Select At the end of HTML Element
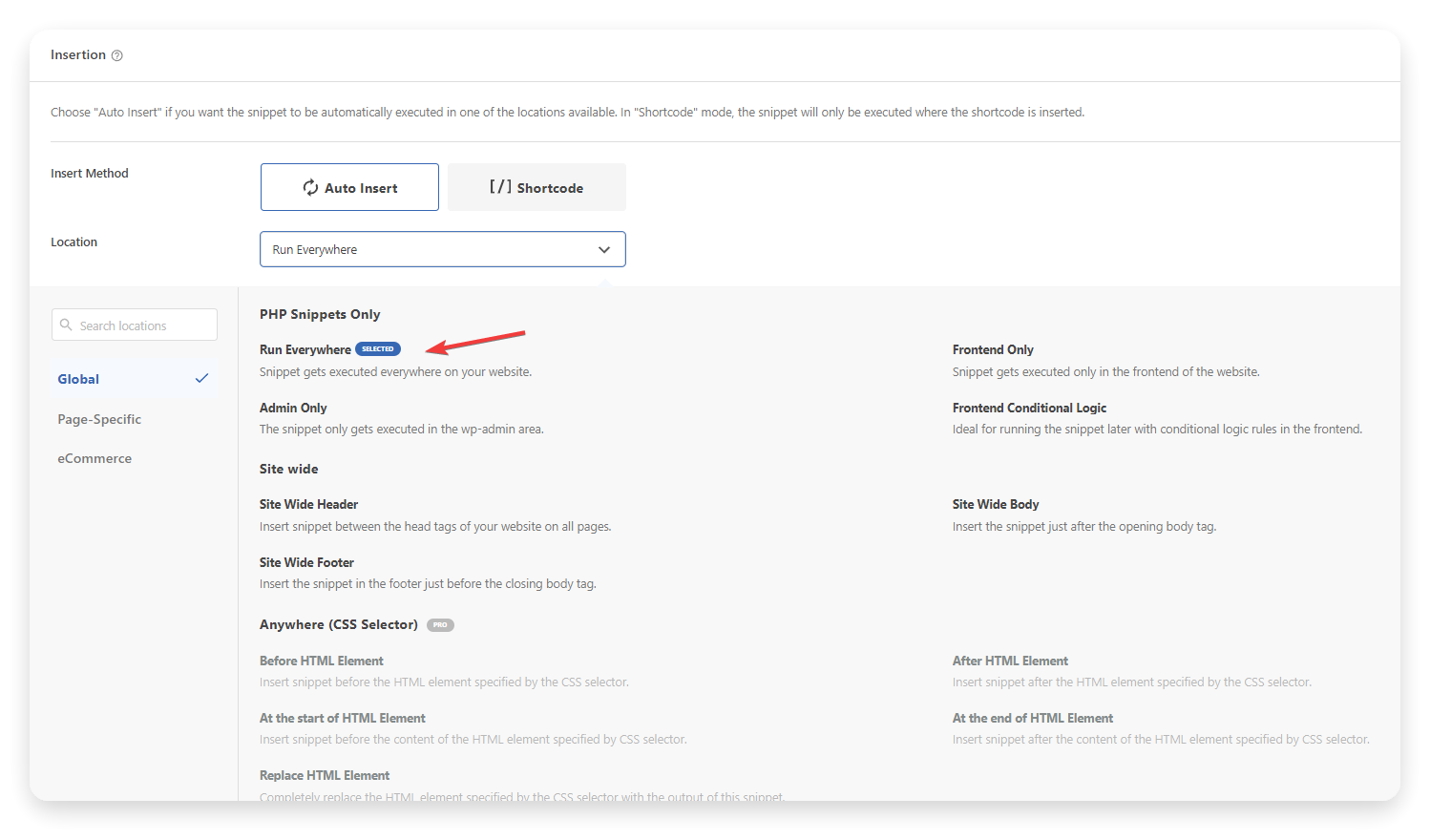 click(1033, 718)
